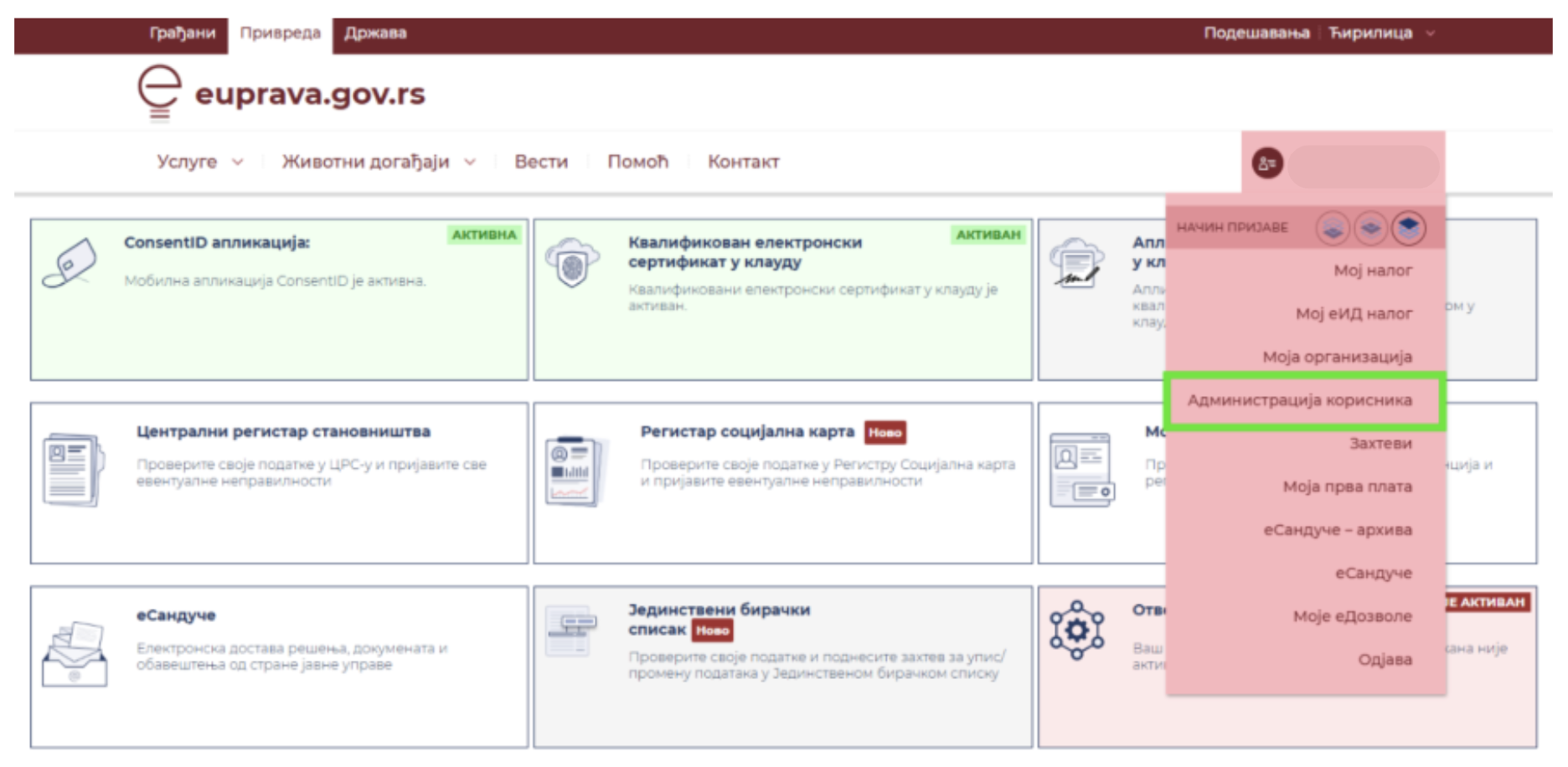Click Одјава to log out
The width and height of the screenshot is (1568, 767).
point(1385,659)
